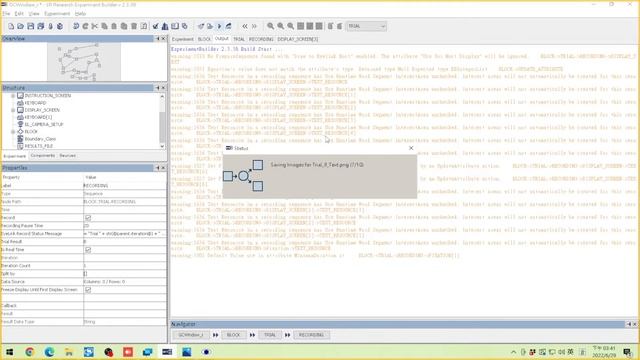This screenshot has height=360, width=640.
Task: Open the View menu
Action: [x=34, y=13]
